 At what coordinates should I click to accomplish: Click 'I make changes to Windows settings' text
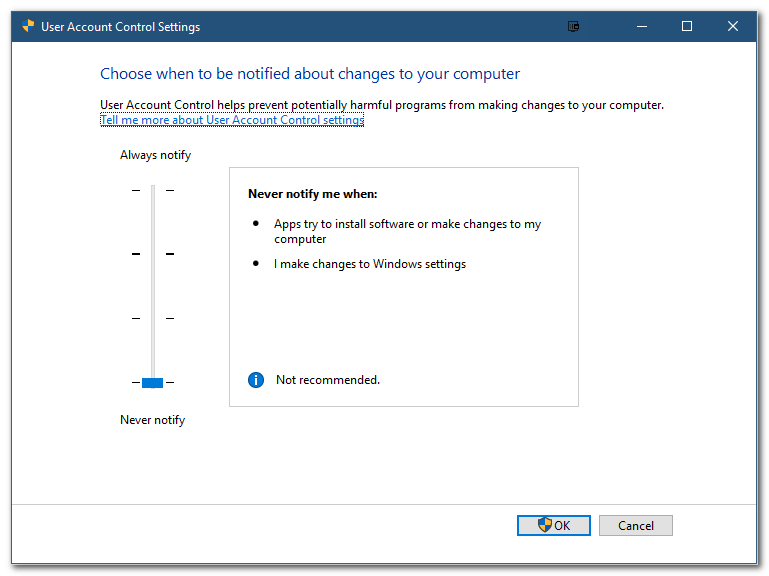coord(370,264)
